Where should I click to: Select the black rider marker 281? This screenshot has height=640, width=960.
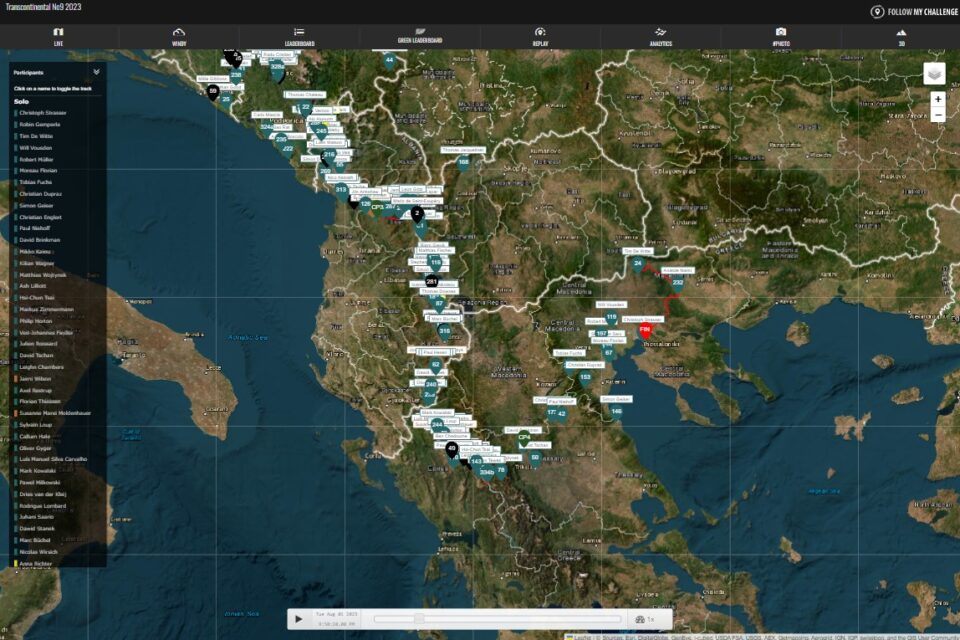pyautogui.click(x=432, y=282)
